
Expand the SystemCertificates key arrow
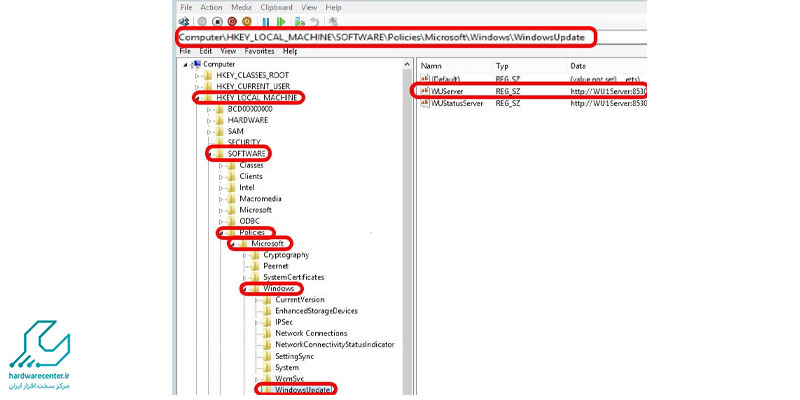(x=245, y=278)
